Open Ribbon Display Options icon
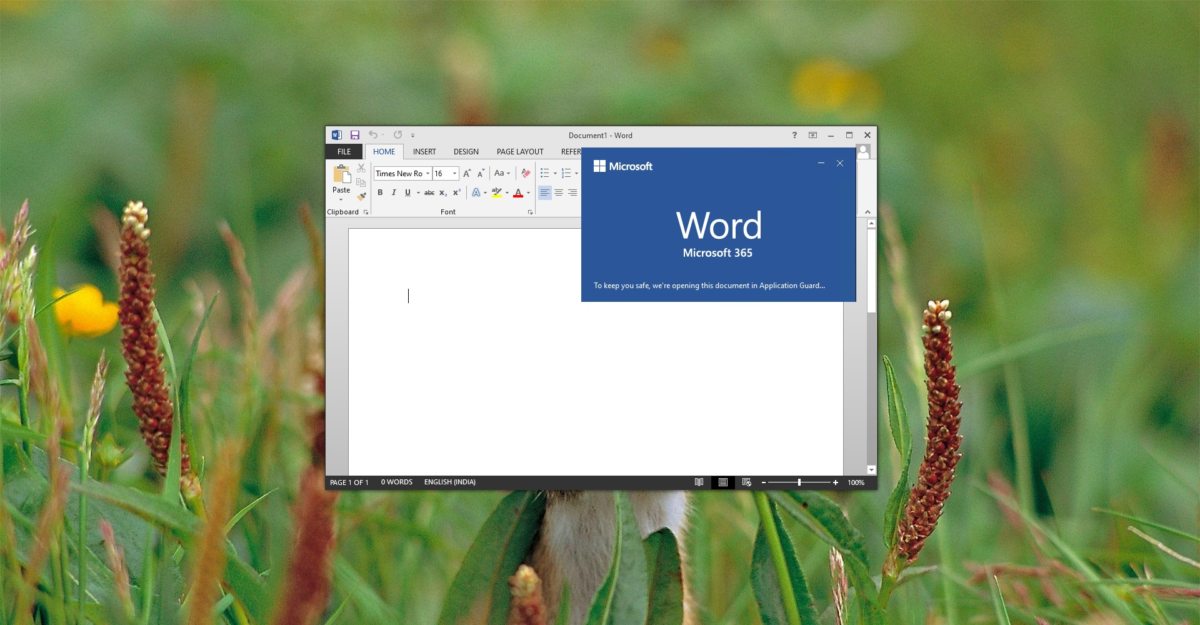1200x625 pixels. coord(813,135)
